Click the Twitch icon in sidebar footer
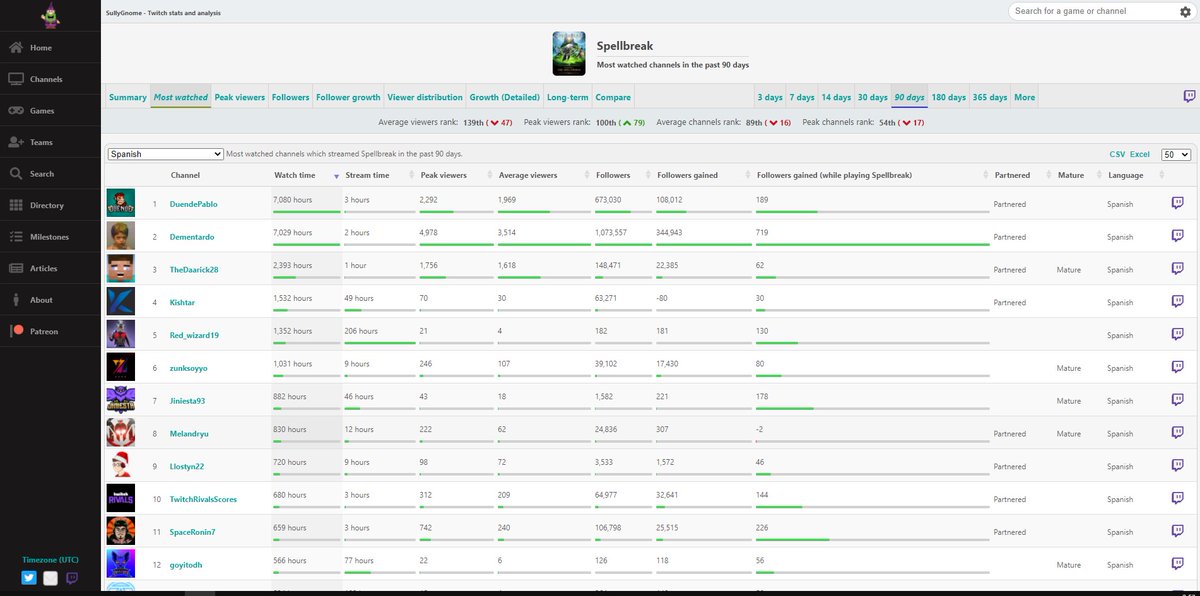 click(x=72, y=577)
